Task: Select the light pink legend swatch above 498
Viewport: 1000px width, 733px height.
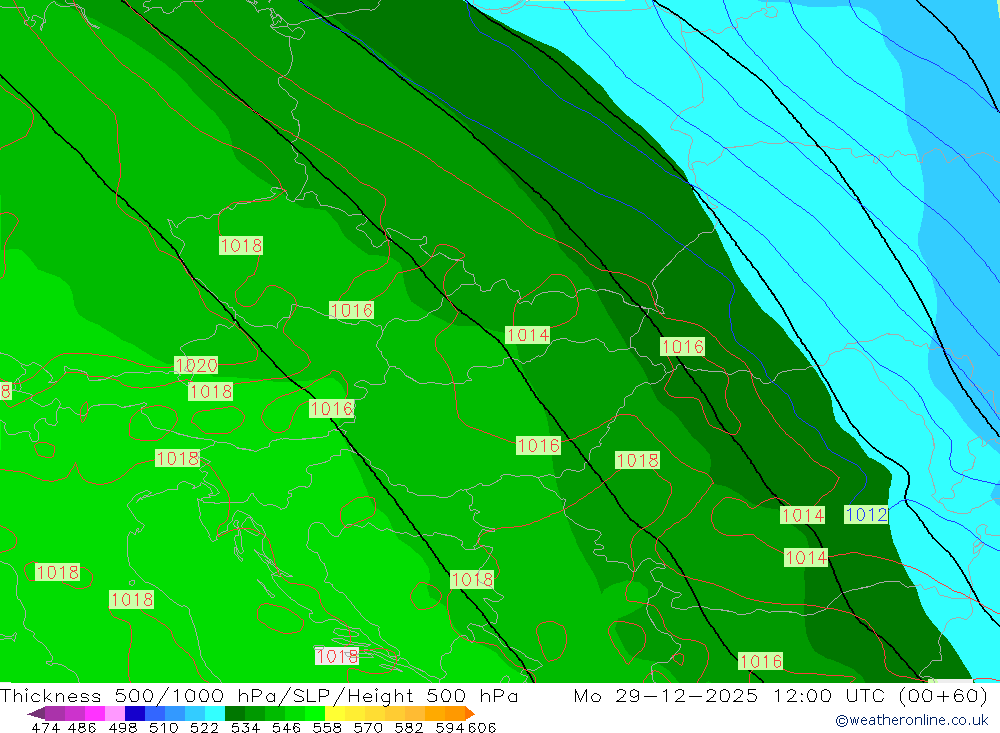Action: [115, 713]
